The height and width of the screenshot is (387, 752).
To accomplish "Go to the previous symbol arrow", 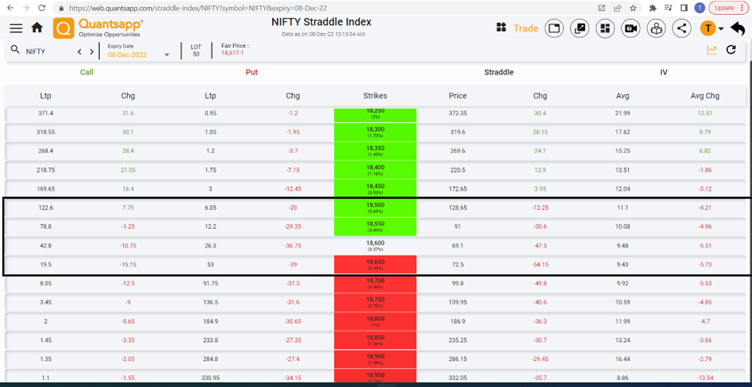I will [80, 51].
